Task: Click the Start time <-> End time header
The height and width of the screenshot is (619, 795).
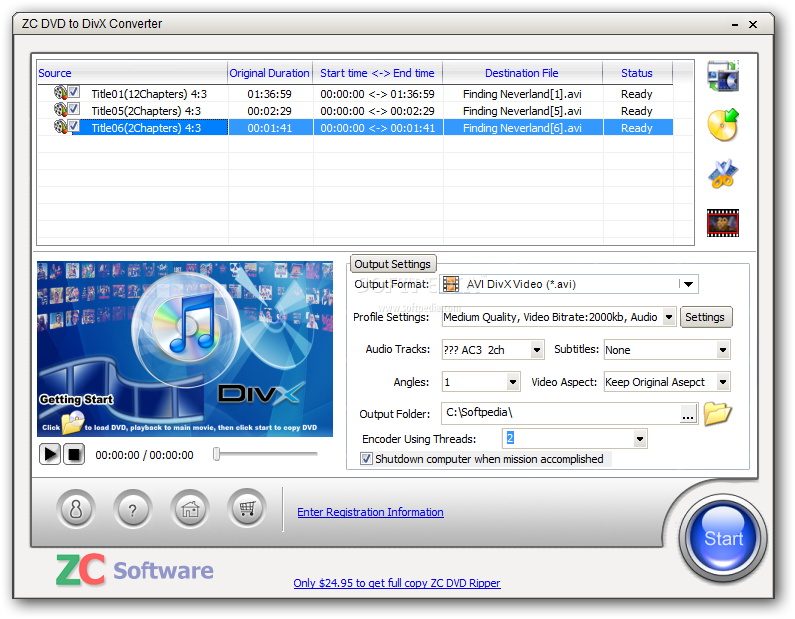Action: tap(378, 73)
